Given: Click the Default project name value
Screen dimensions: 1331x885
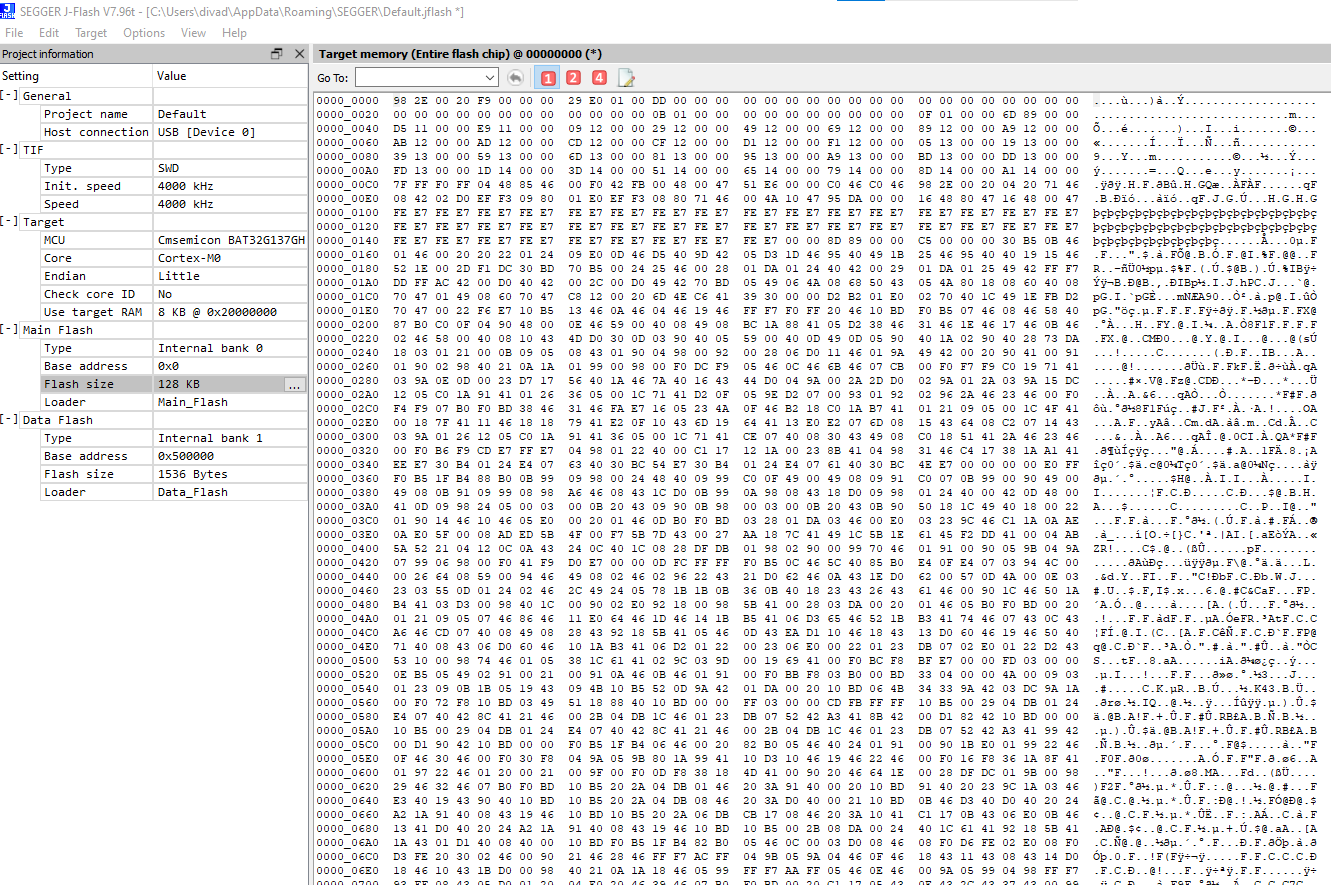Looking at the screenshot, I should (x=182, y=114).
